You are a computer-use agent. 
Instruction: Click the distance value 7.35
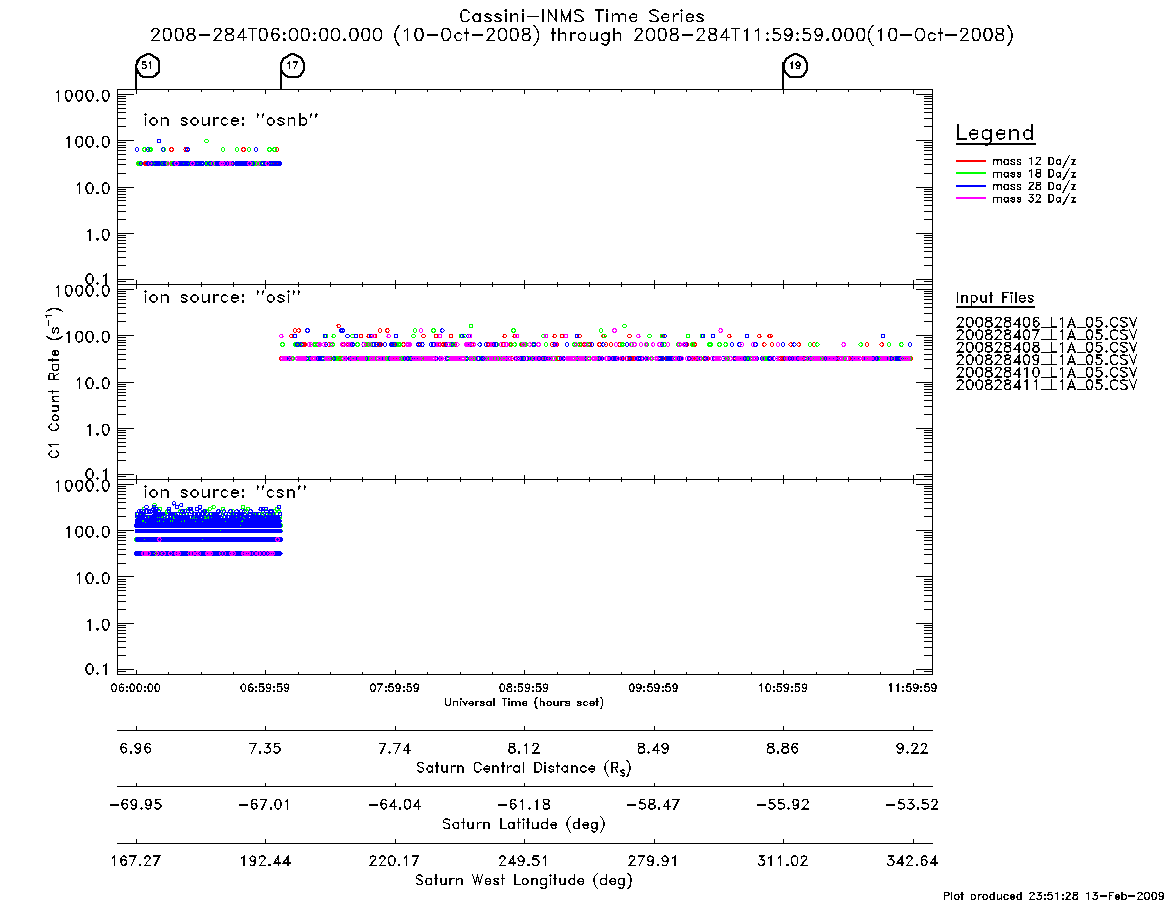pyautogui.click(x=265, y=748)
